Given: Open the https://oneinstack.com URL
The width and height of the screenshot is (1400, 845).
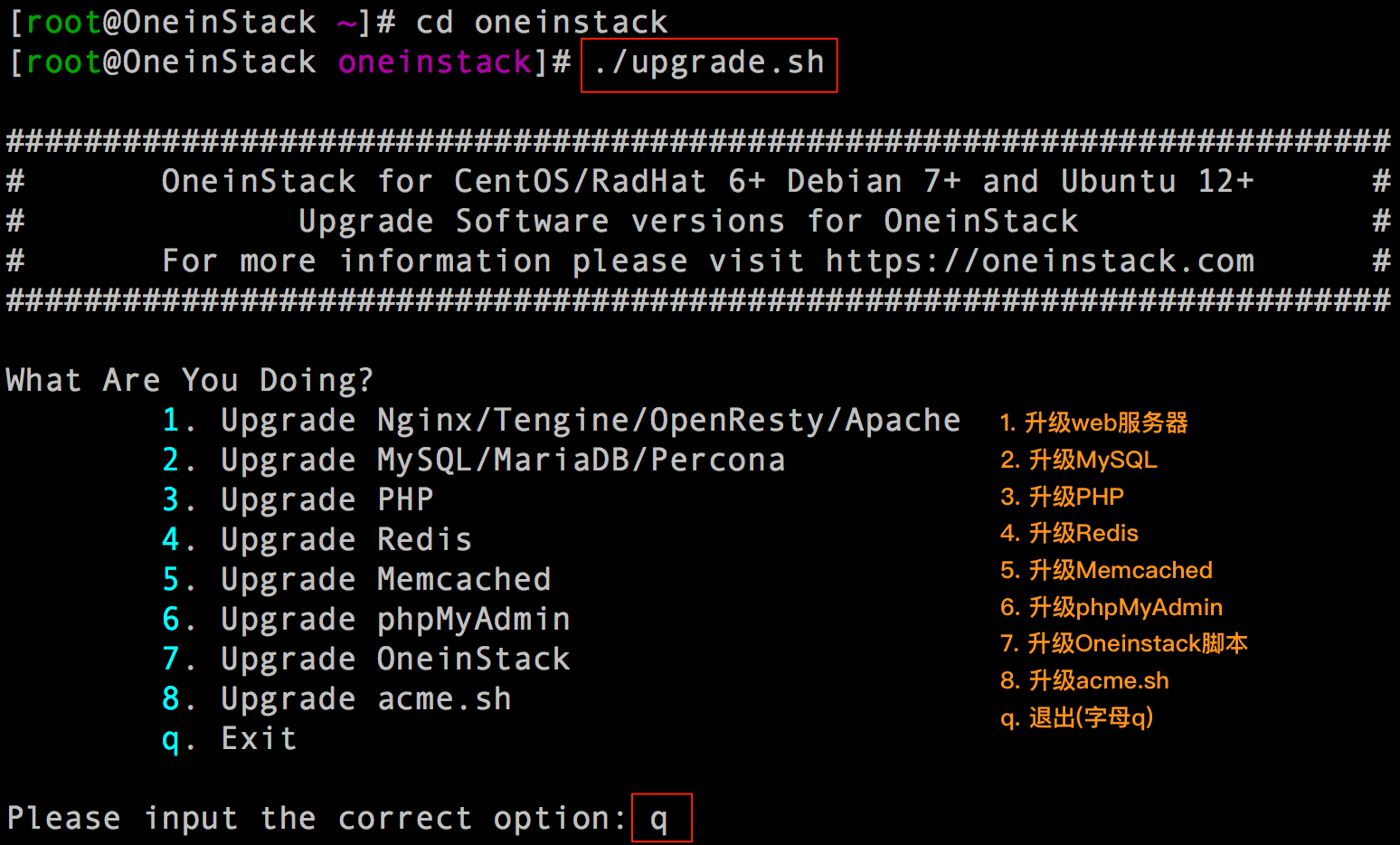Looking at the screenshot, I should point(1039,261).
